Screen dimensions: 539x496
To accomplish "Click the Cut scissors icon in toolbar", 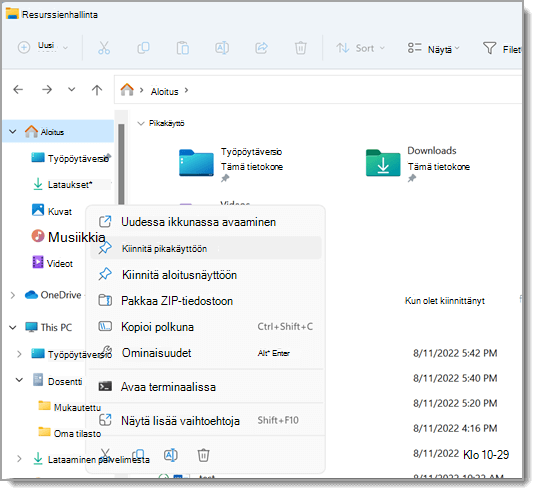I will (103, 48).
